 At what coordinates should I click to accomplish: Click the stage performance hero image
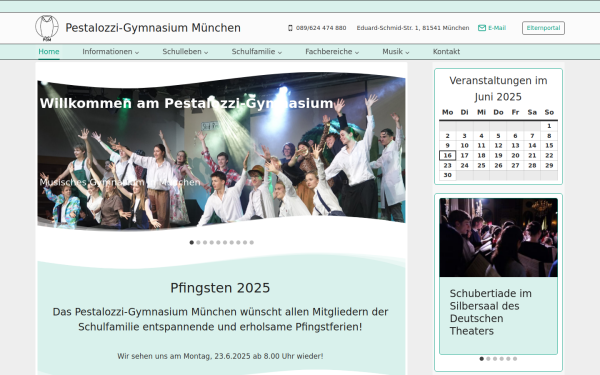point(221,151)
